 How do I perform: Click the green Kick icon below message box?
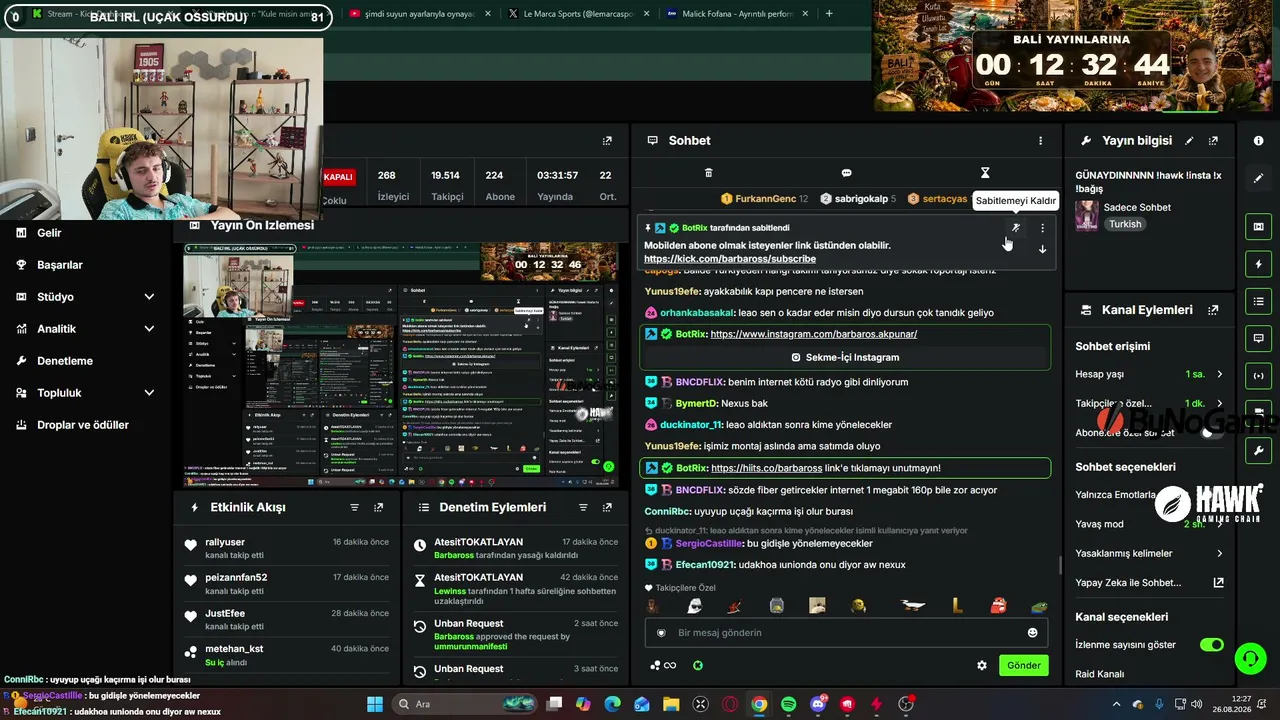coord(698,665)
